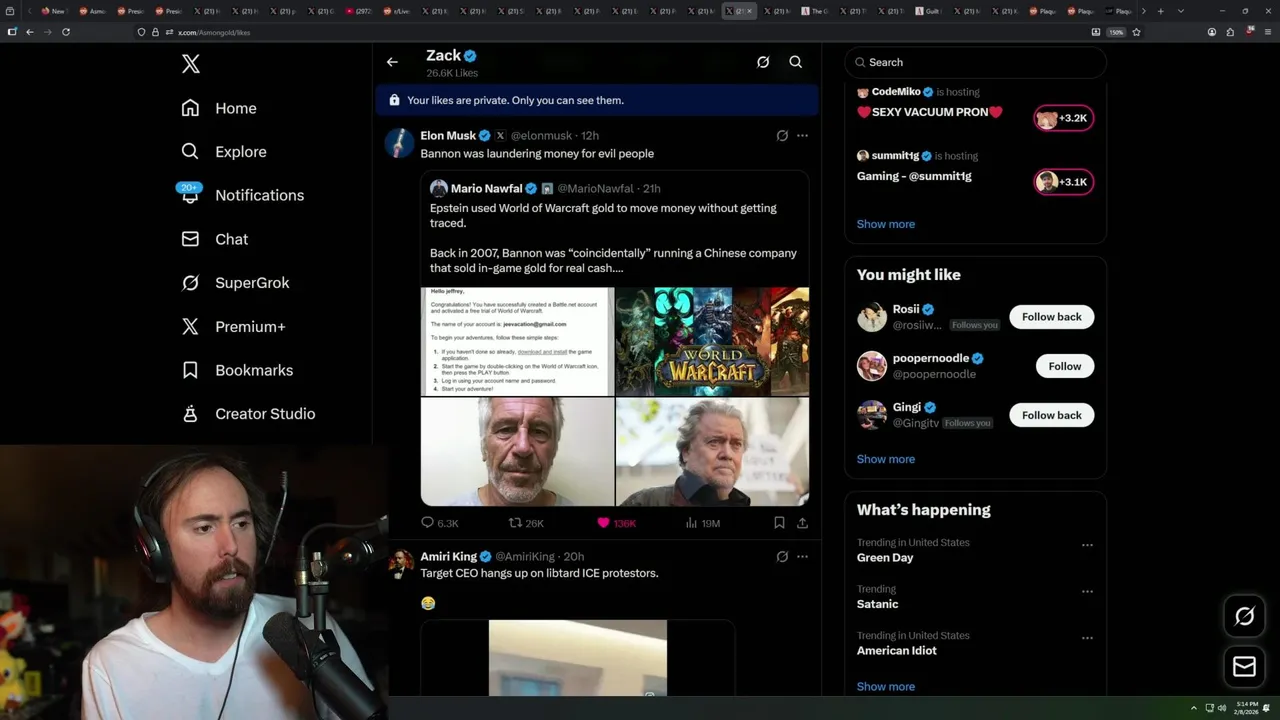The height and width of the screenshot is (720, 1280).
Task: Click share icon on Elon Musk post
Action: 802,523
